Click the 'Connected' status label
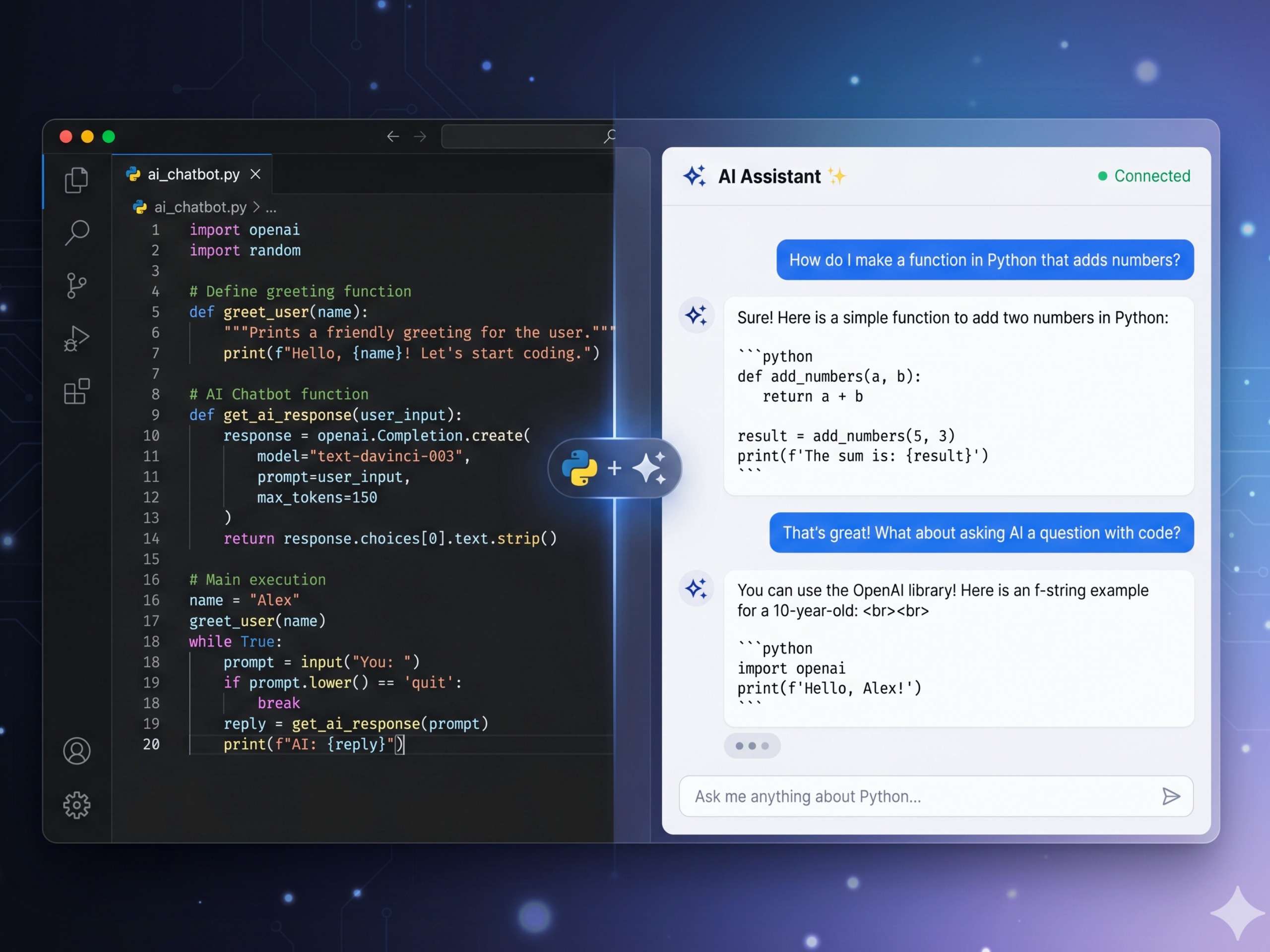This screenshot has height=952, width=1270. tap(1152, 176)
